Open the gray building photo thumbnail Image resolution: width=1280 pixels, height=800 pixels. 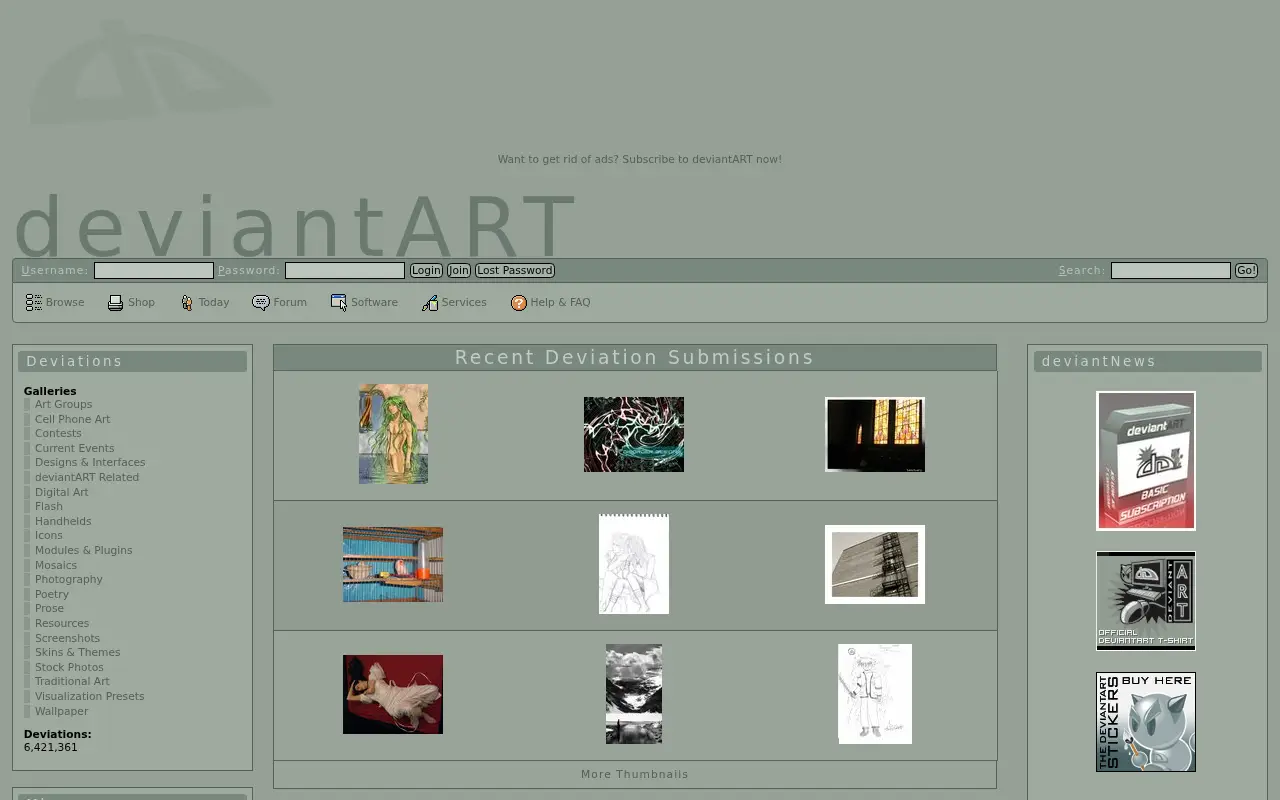(875, 564)
